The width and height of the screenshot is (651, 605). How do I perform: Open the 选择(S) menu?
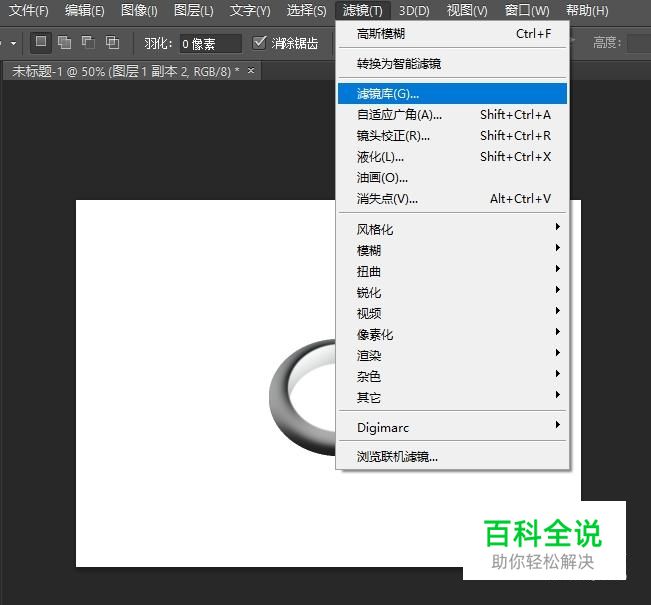(x=307, y=10)
